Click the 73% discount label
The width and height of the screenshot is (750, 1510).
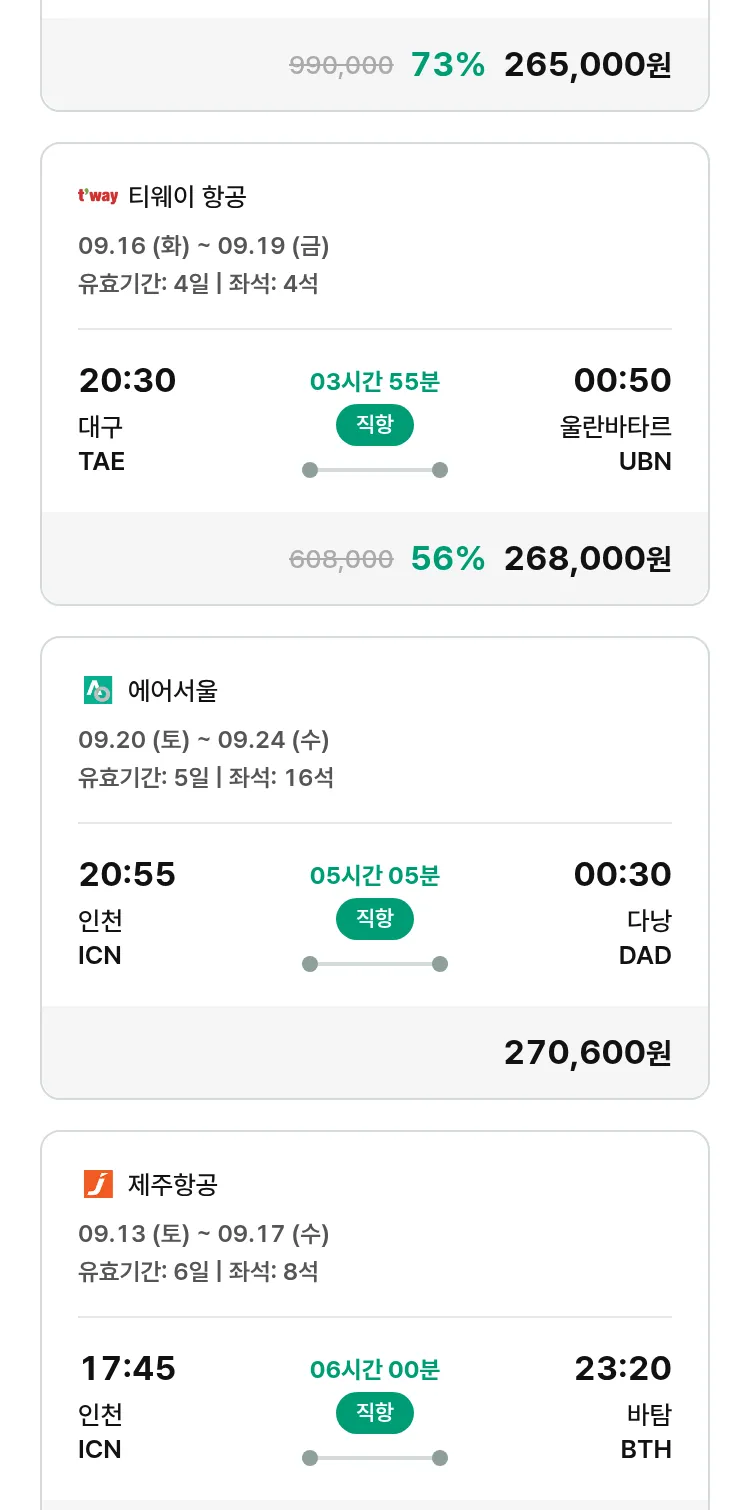(447, 65)
